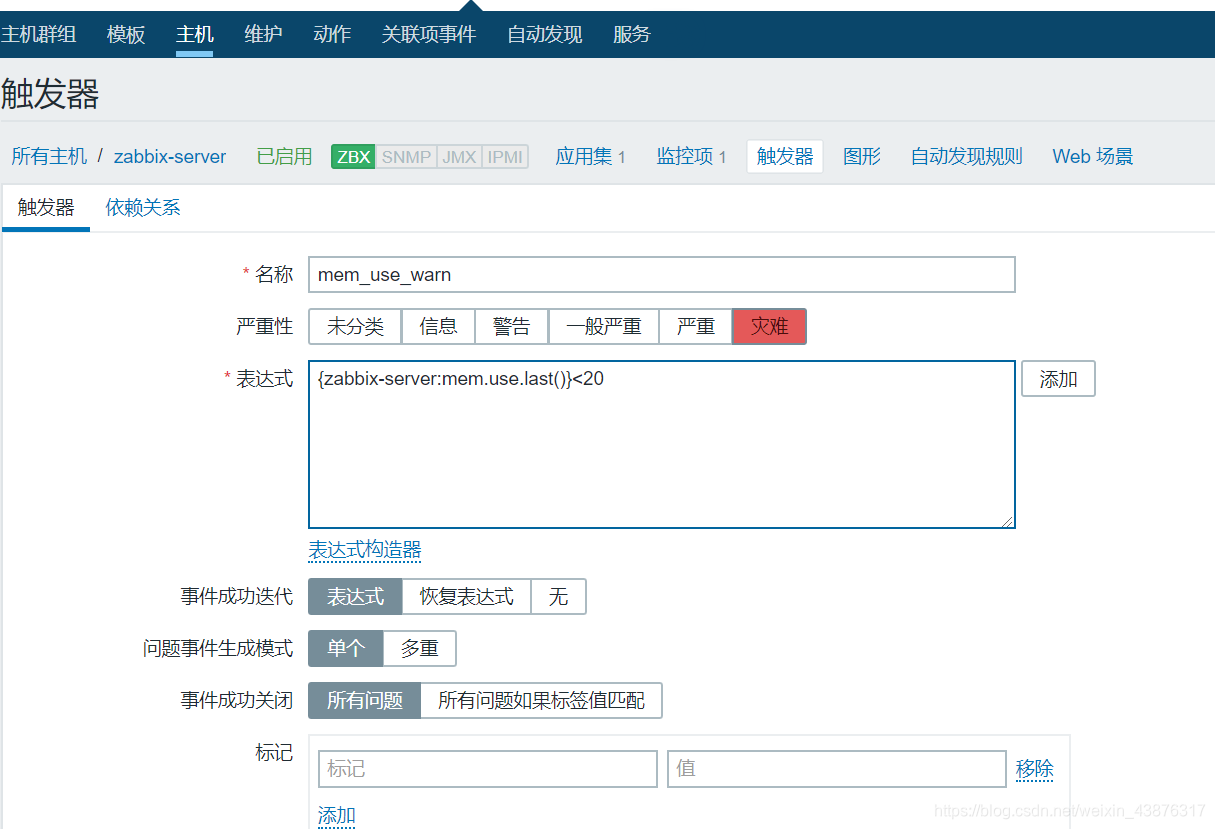Select 所有问题 for 事件成功关闭
The width and height of the screenshot is (1215, 829).
click(365, 700)
